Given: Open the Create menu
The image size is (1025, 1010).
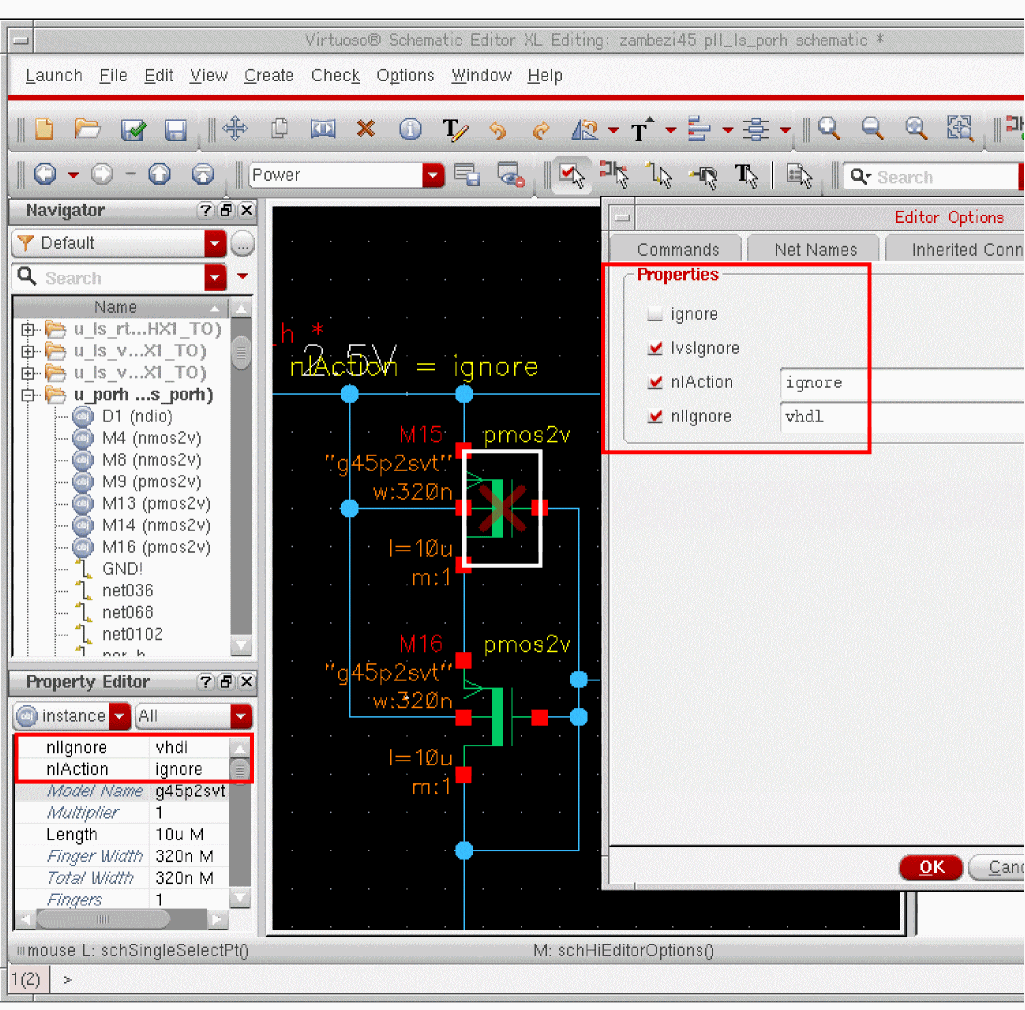Looking at the screenshot, I should pos(269,75).
